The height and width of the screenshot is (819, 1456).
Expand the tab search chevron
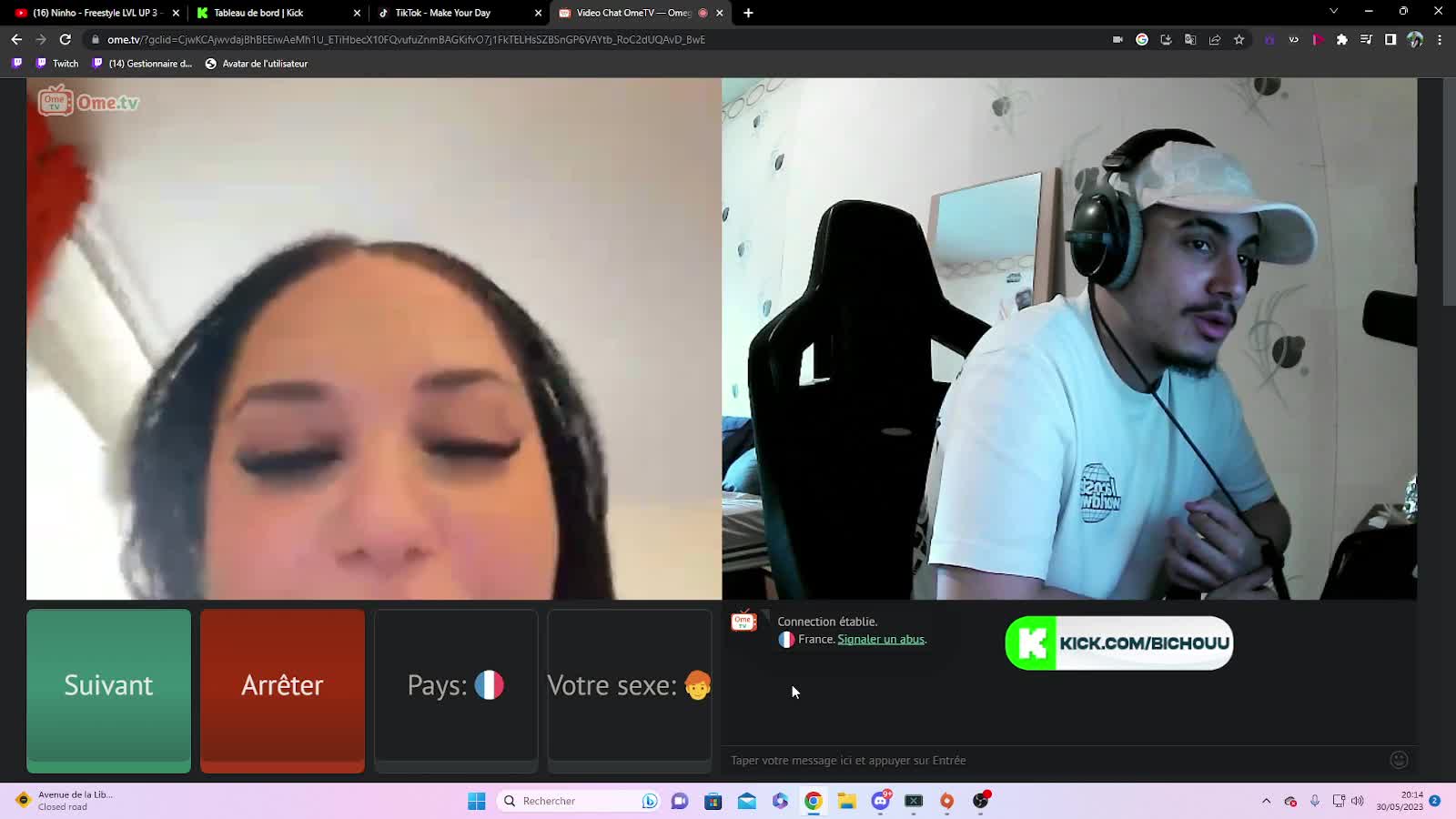click(1333, 12)
